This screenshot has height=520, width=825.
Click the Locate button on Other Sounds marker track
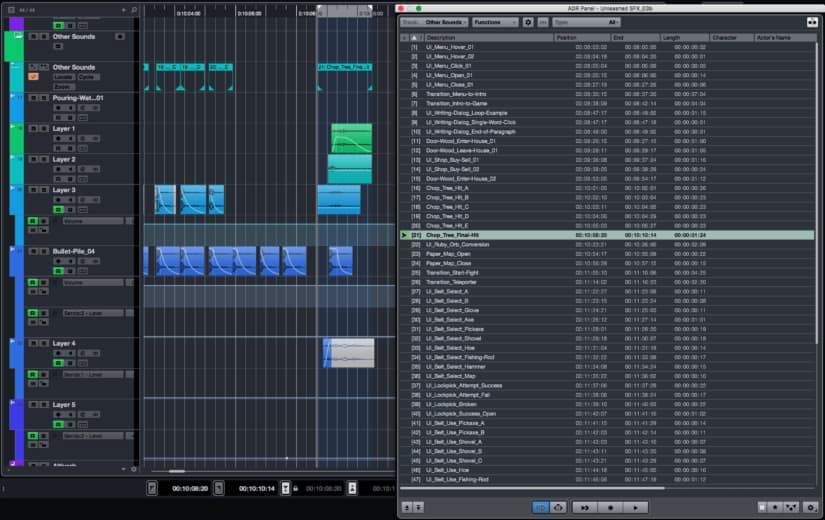click(x=64, y=77)
